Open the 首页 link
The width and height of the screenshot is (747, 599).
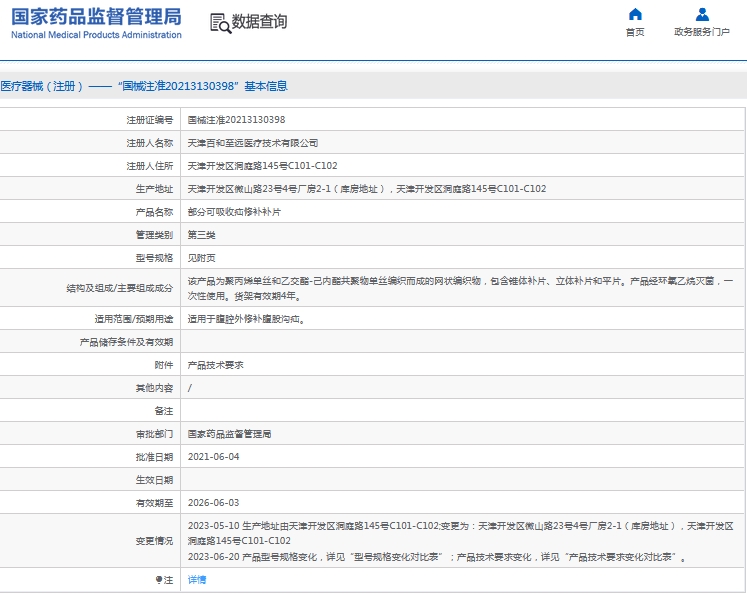pos(635,32)
